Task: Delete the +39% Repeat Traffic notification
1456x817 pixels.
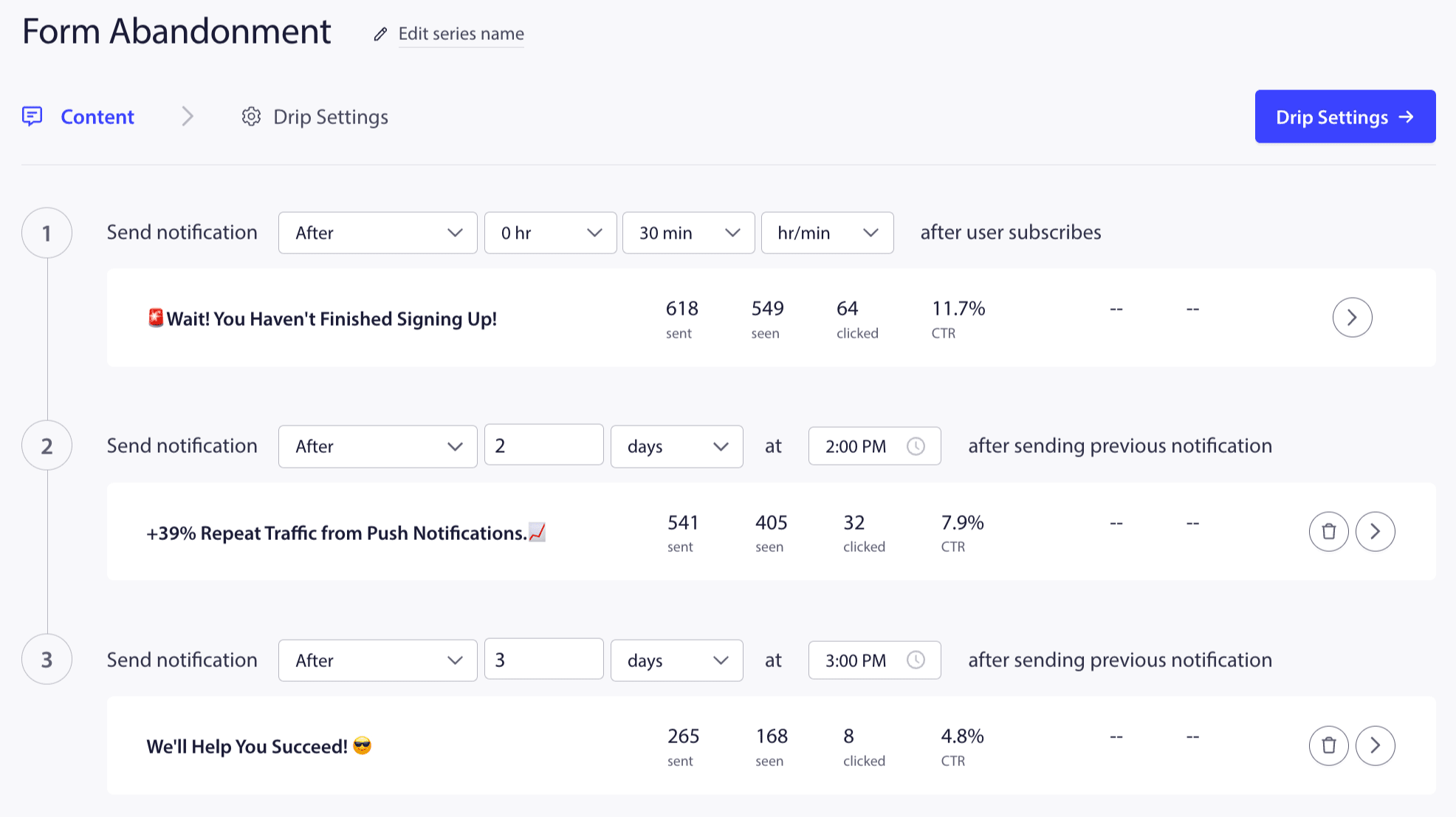Action: point(1328,531)
